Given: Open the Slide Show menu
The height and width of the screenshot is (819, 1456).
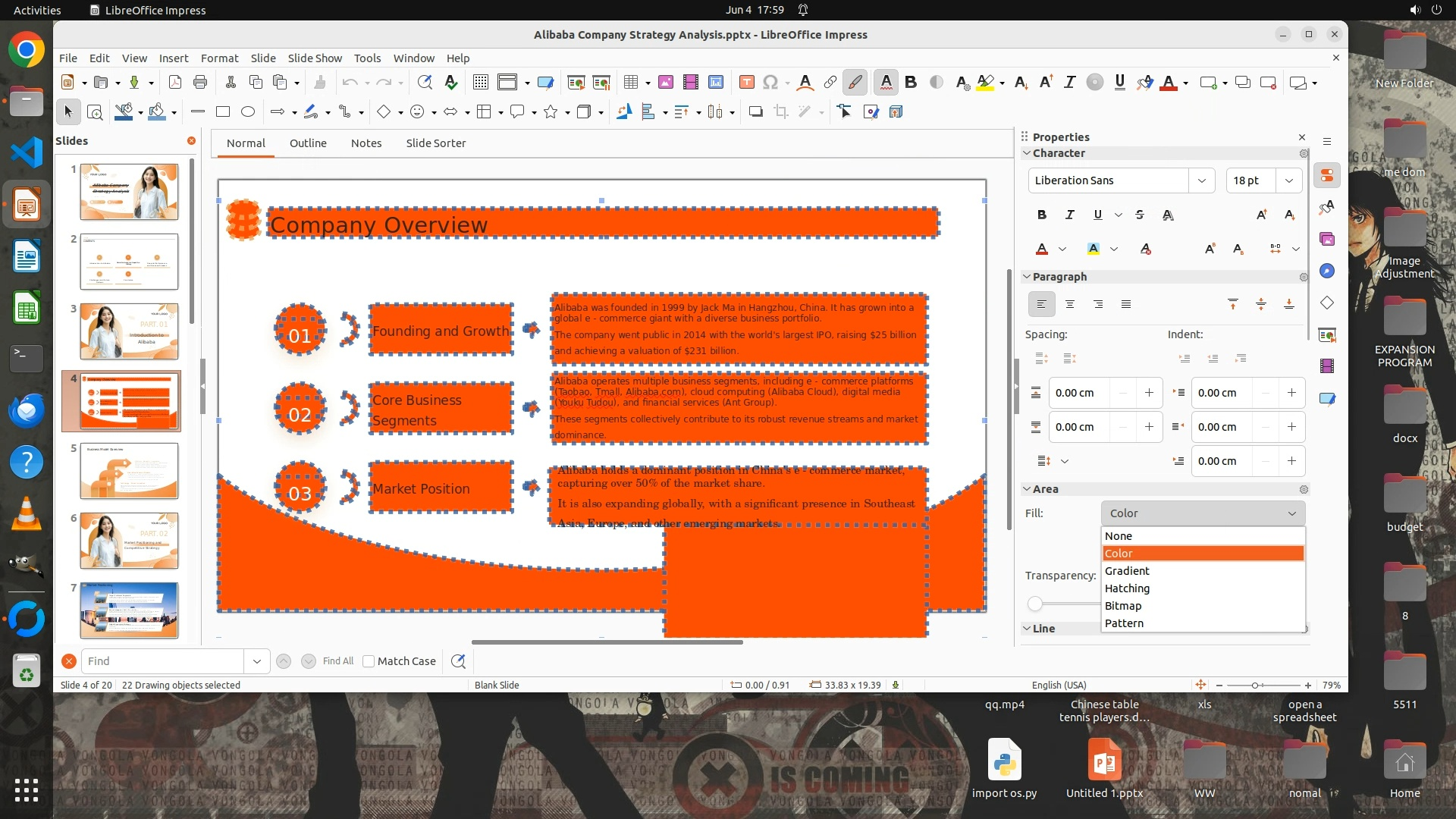Looking at the screenshot, I should (x=314, y=58).
